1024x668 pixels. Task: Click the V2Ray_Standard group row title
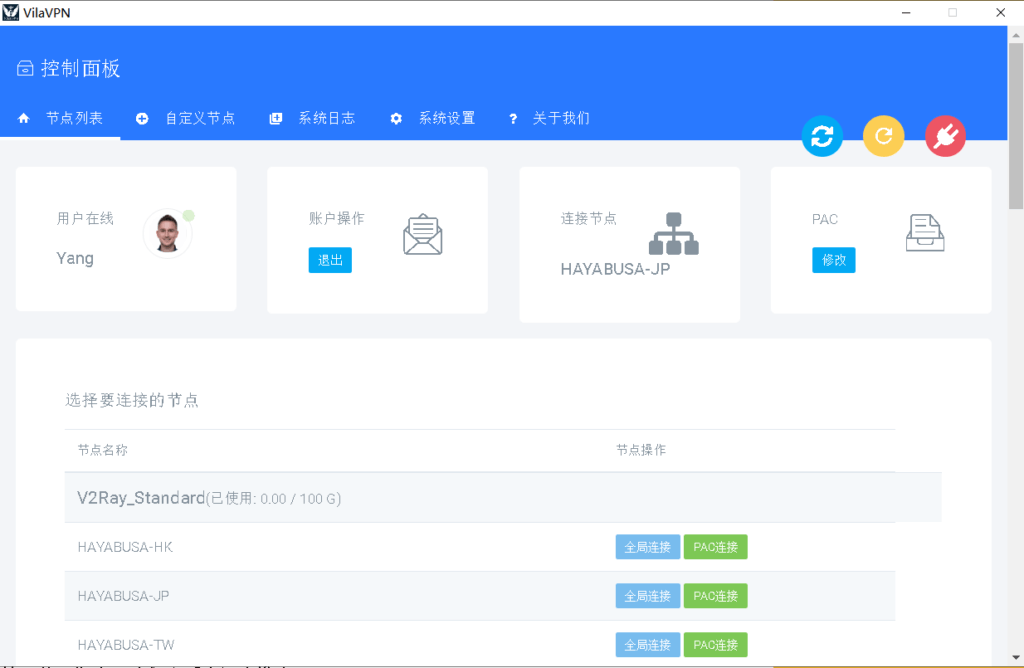tap(141, 498)
